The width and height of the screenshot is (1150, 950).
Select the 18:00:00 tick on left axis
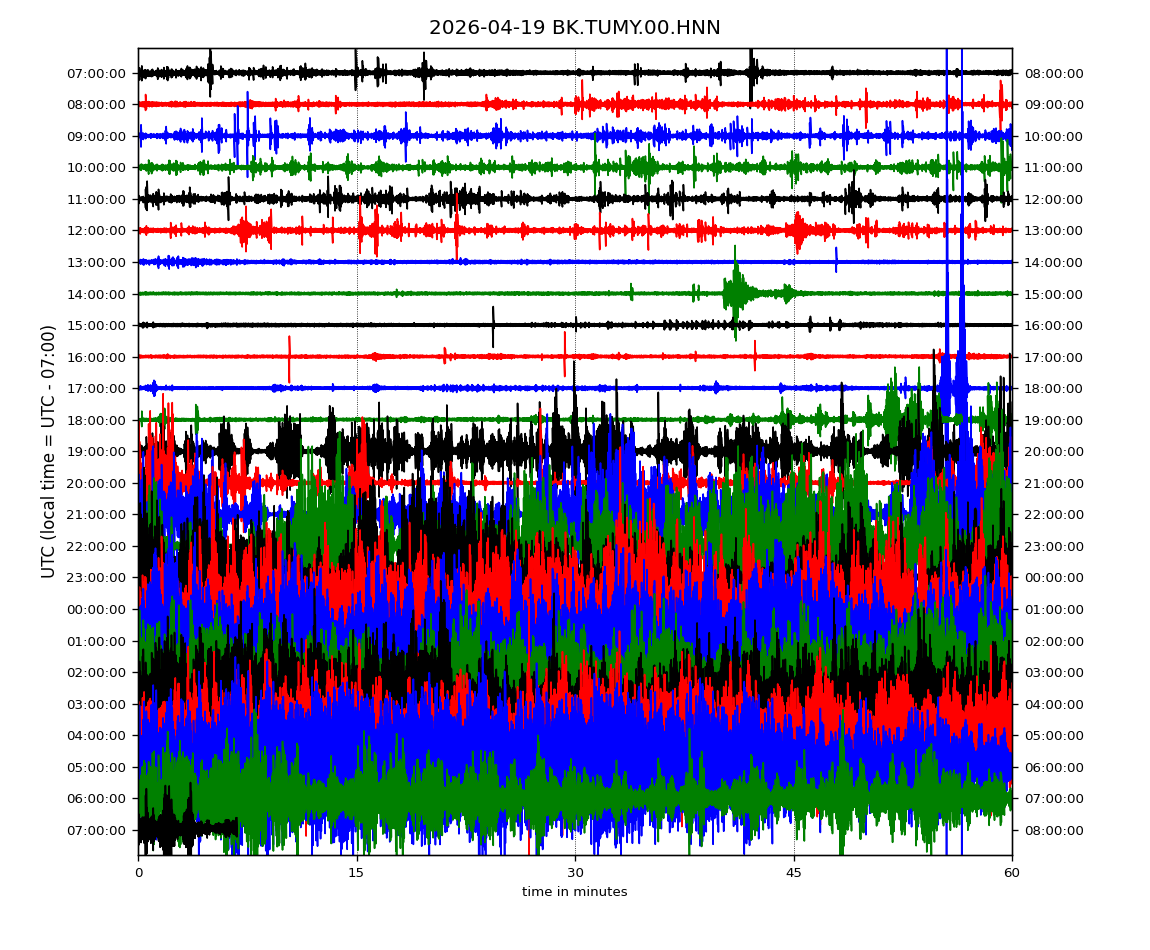(x=97, y=420)
